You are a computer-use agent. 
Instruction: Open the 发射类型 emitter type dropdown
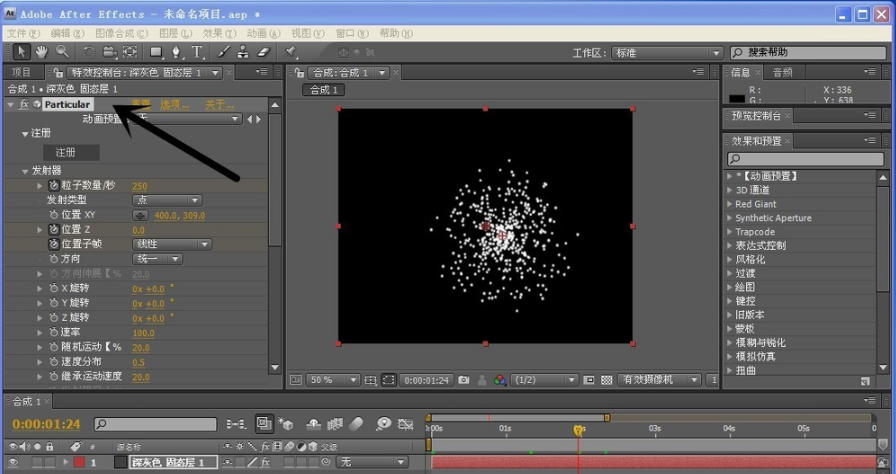coord(167,200)
